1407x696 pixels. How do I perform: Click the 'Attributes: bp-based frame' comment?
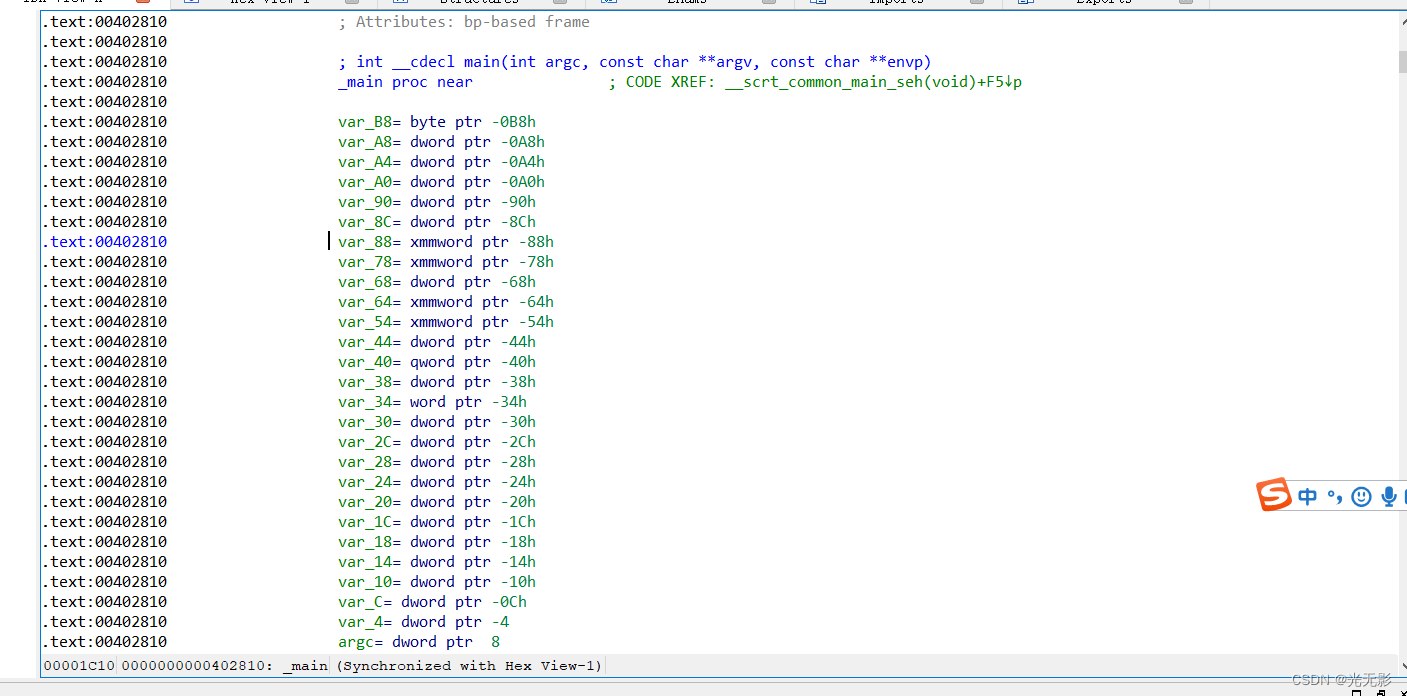point(464,22)
